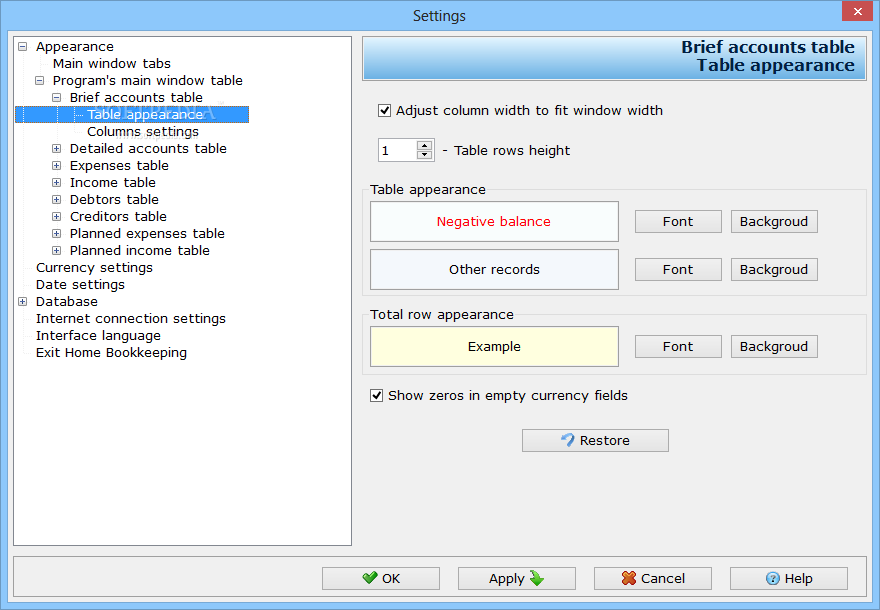
Task: Open Internet connection settings
Action: 131,319
